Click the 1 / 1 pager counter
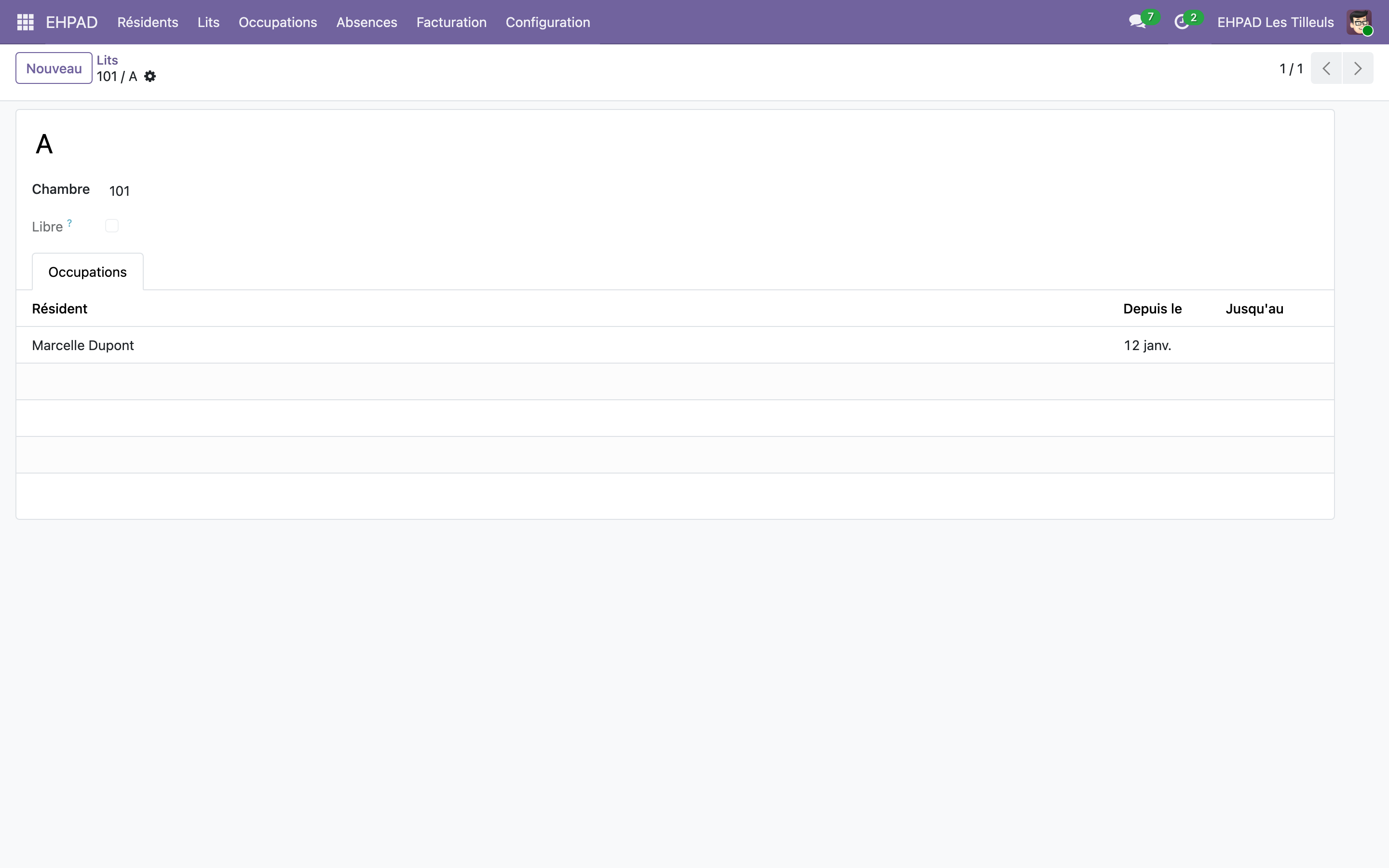The width and height of the screenshot is (1389, 868). point(1291,69)
